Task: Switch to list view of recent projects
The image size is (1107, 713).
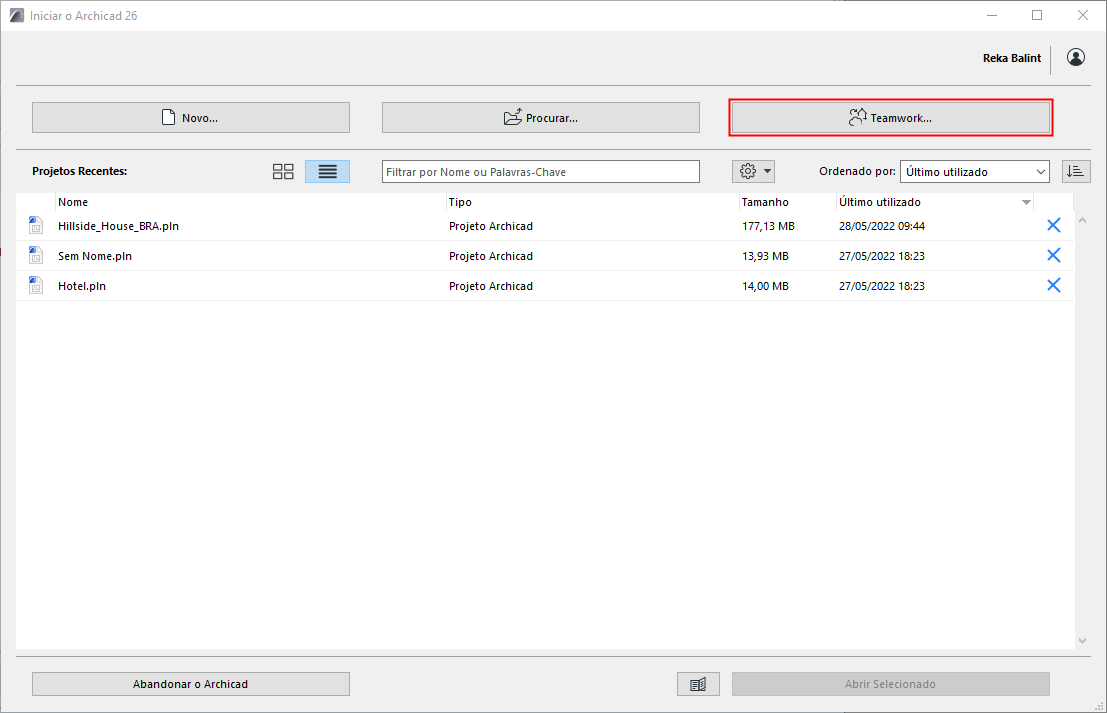Action: pos(328,172)
